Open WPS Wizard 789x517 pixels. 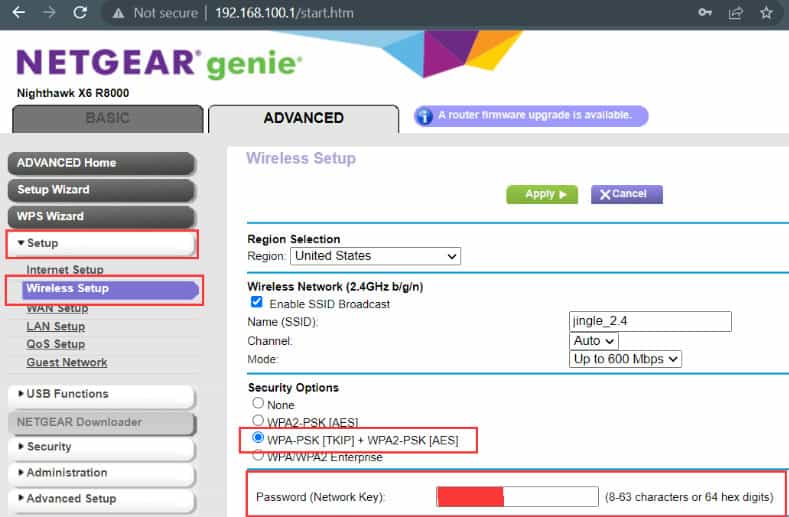(102, 216)
